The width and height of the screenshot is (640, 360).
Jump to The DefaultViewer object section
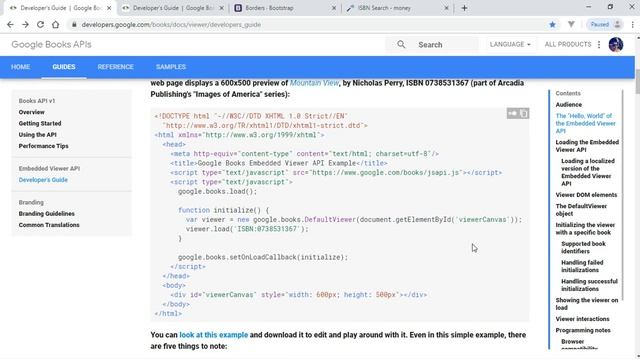pyautogui.click(x=581, y=210)
